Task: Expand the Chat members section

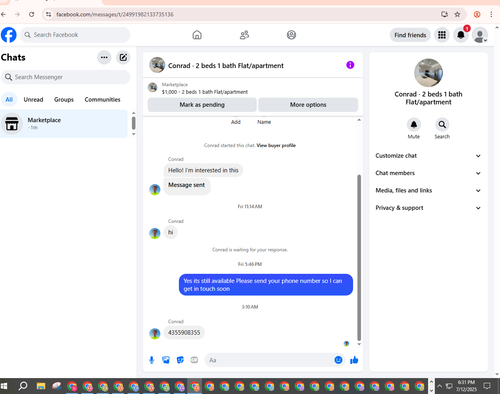Action: 428,173
